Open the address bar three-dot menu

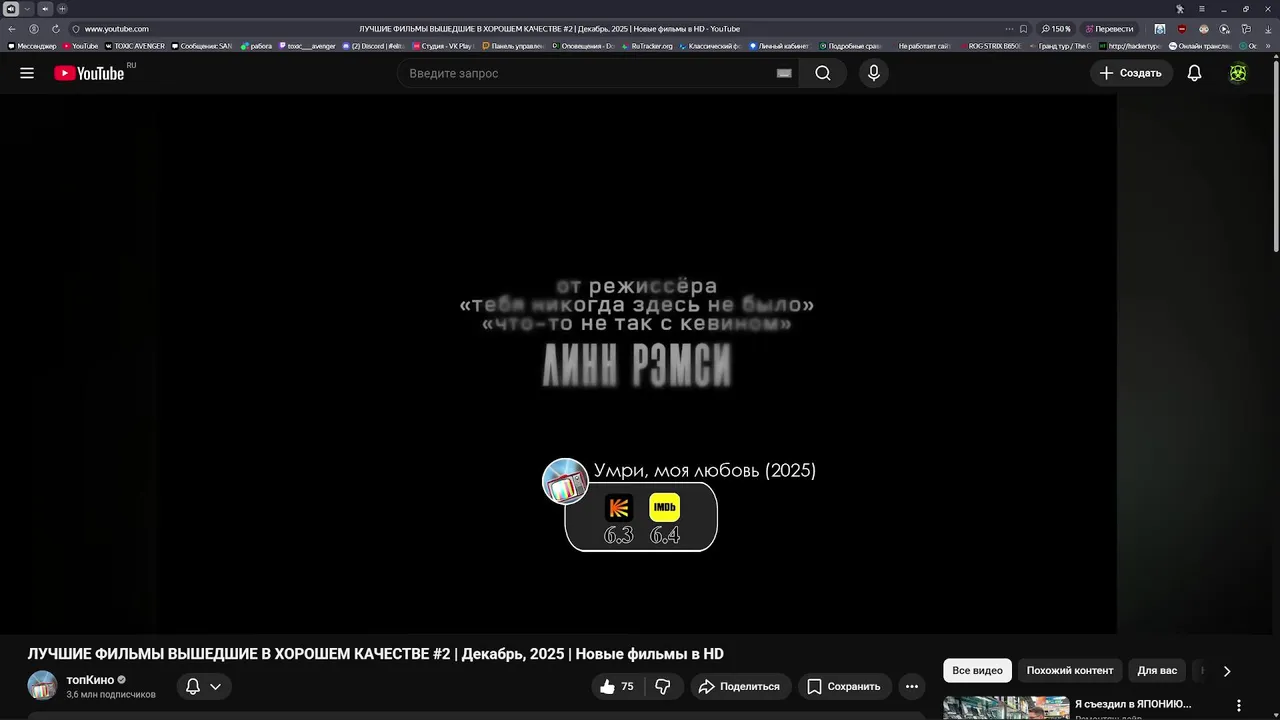tap(1009, 29)
